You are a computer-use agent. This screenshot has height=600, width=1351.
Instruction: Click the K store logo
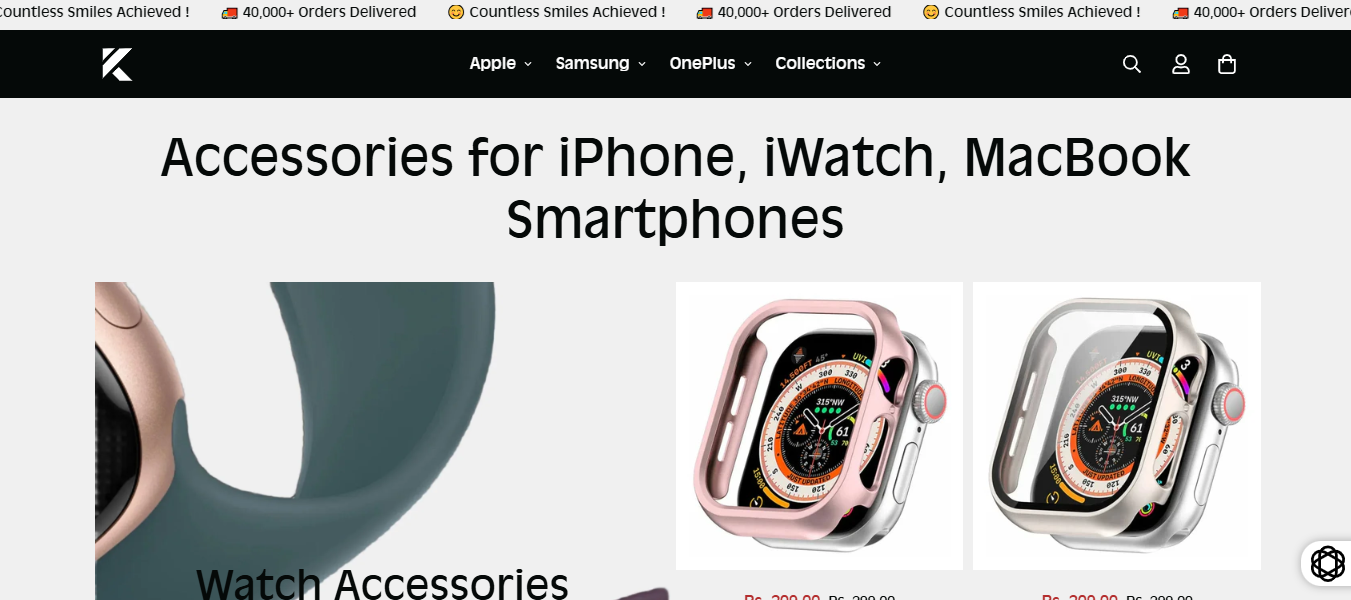(x=117, y=64)
